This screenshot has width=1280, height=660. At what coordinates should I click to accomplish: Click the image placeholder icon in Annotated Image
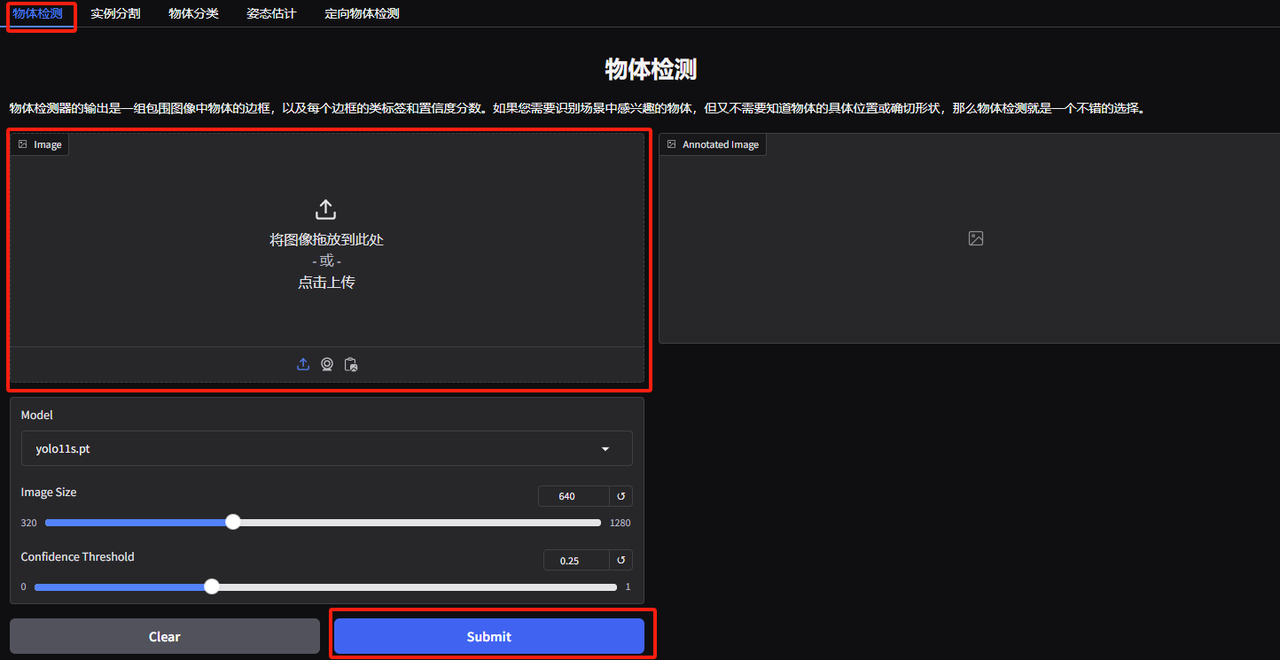(x=975, y=238)
